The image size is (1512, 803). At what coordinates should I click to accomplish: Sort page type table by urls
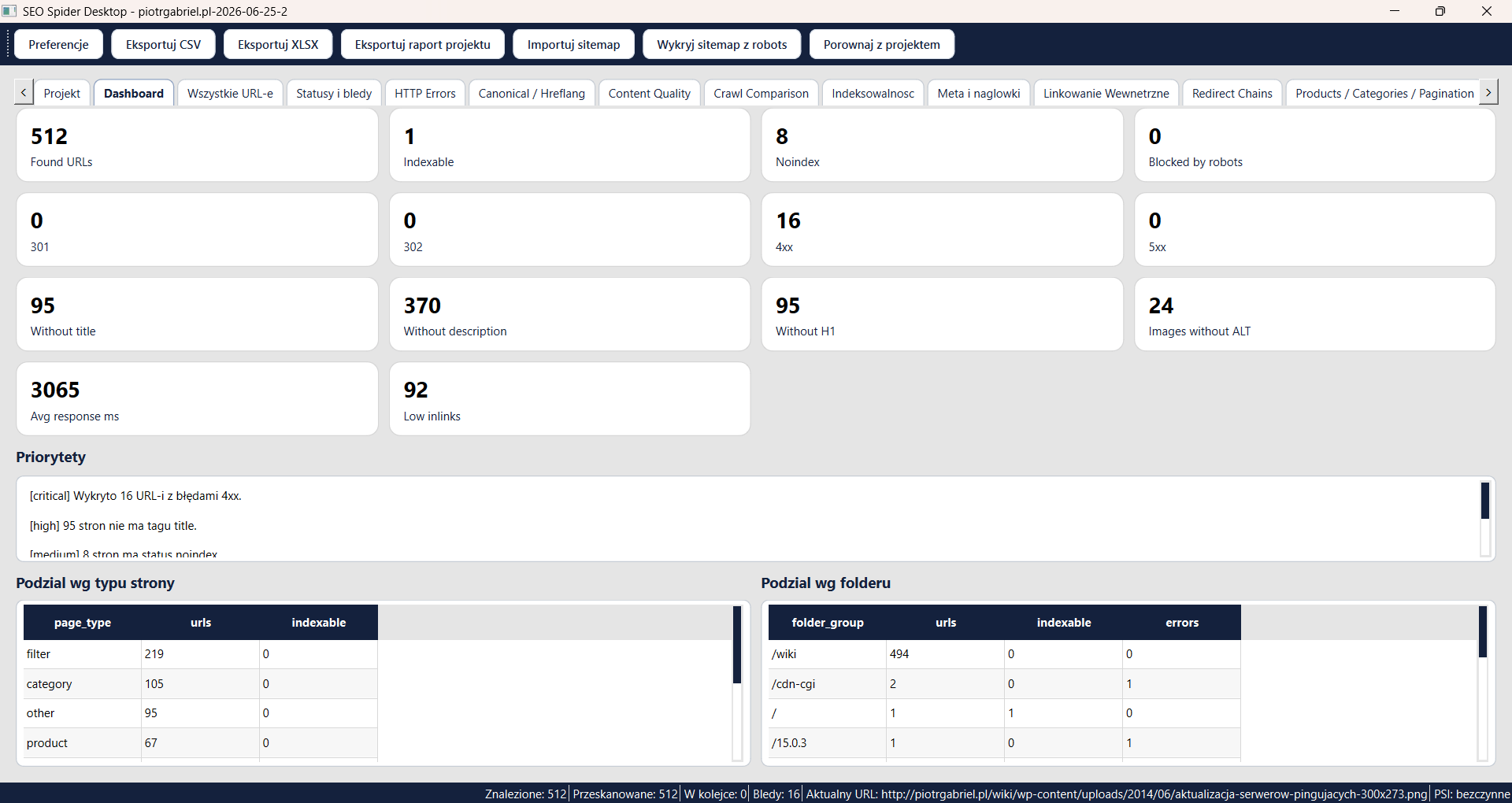(201, 622)
